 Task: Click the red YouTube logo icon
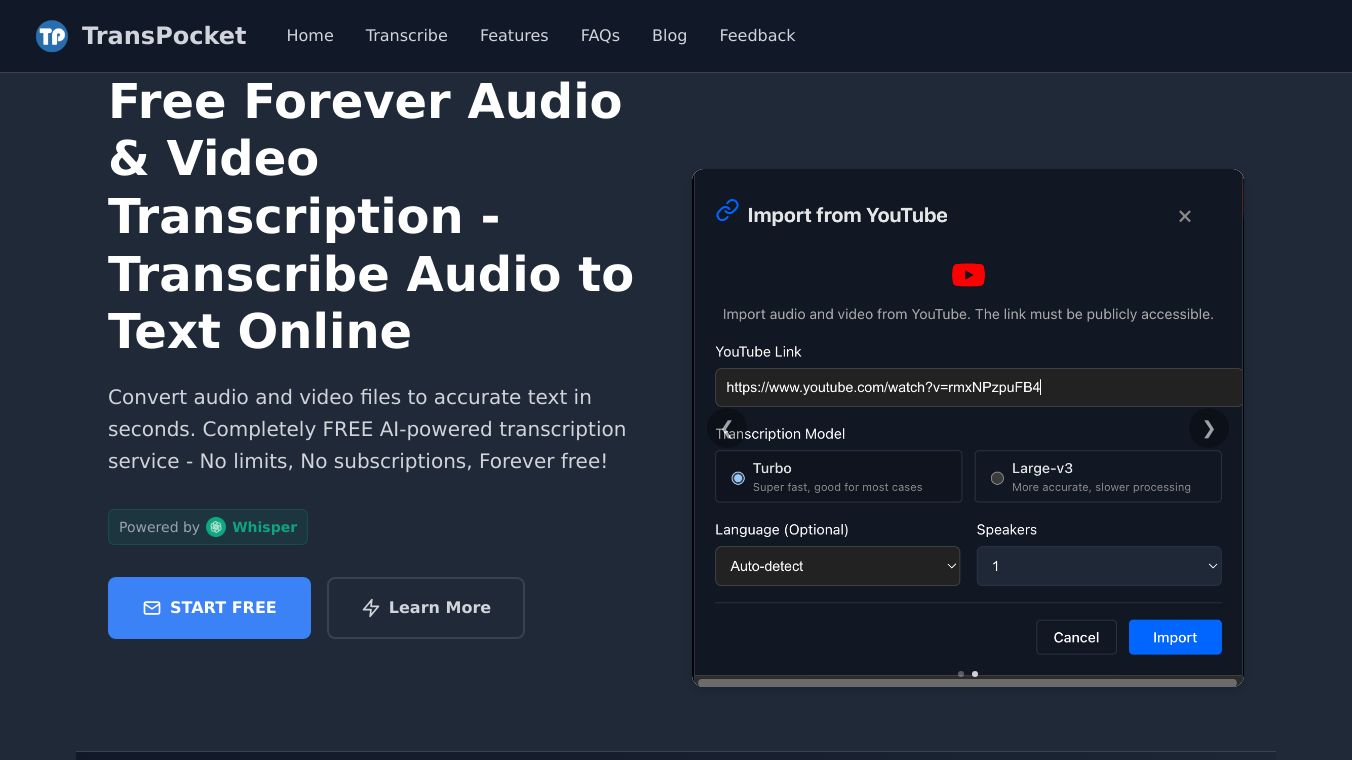click(x=968, y=275)
